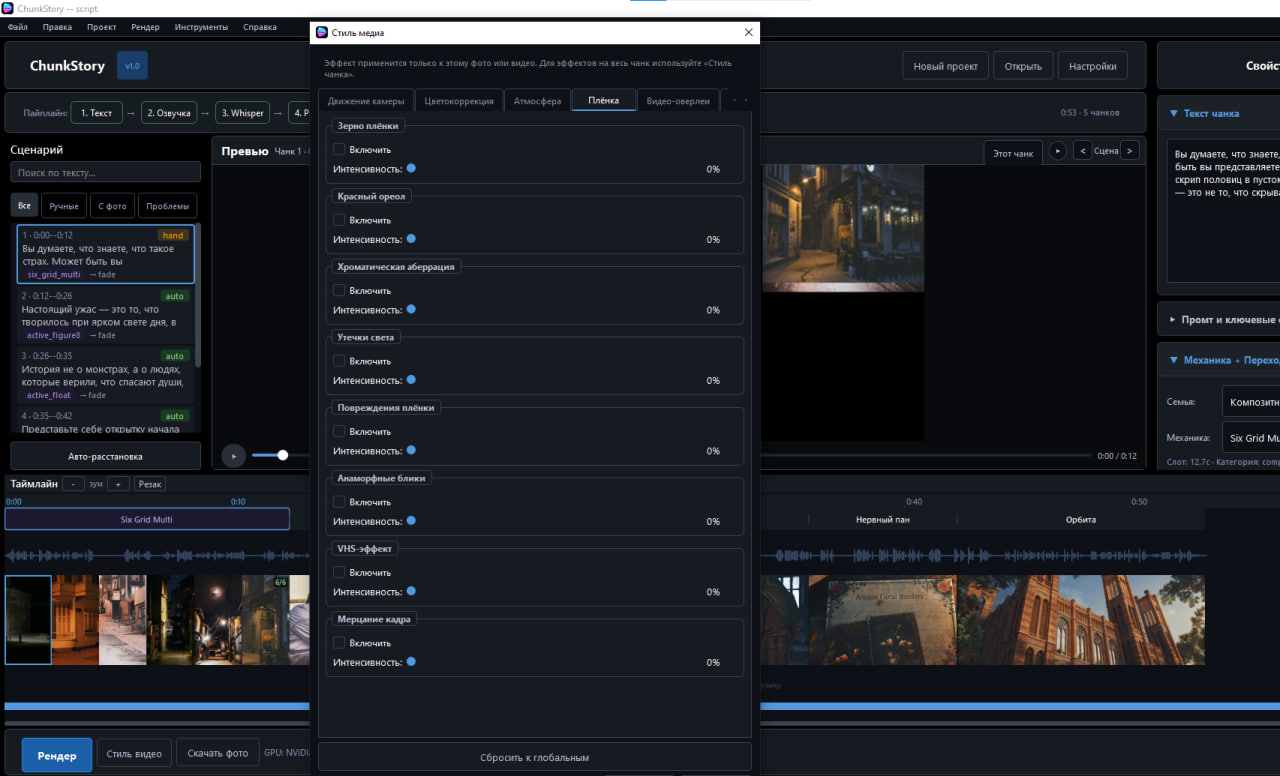This screenshot has width=1280, height=776.
Task: Open the Механика dropdown
Action: (1251, 438)
